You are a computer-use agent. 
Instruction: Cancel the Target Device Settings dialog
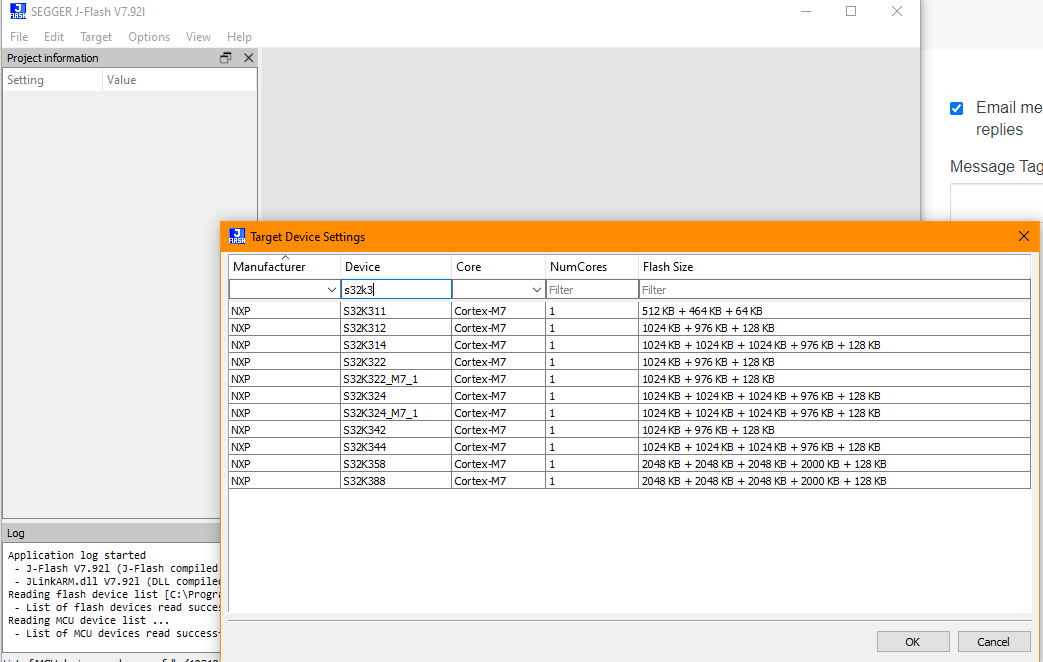pyautogui.click(x=993, y=641)
